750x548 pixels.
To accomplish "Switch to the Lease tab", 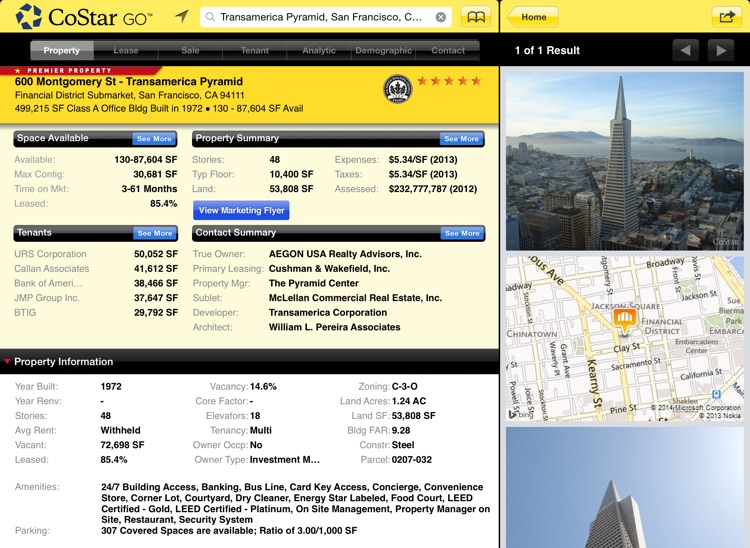I will (126, 50).
